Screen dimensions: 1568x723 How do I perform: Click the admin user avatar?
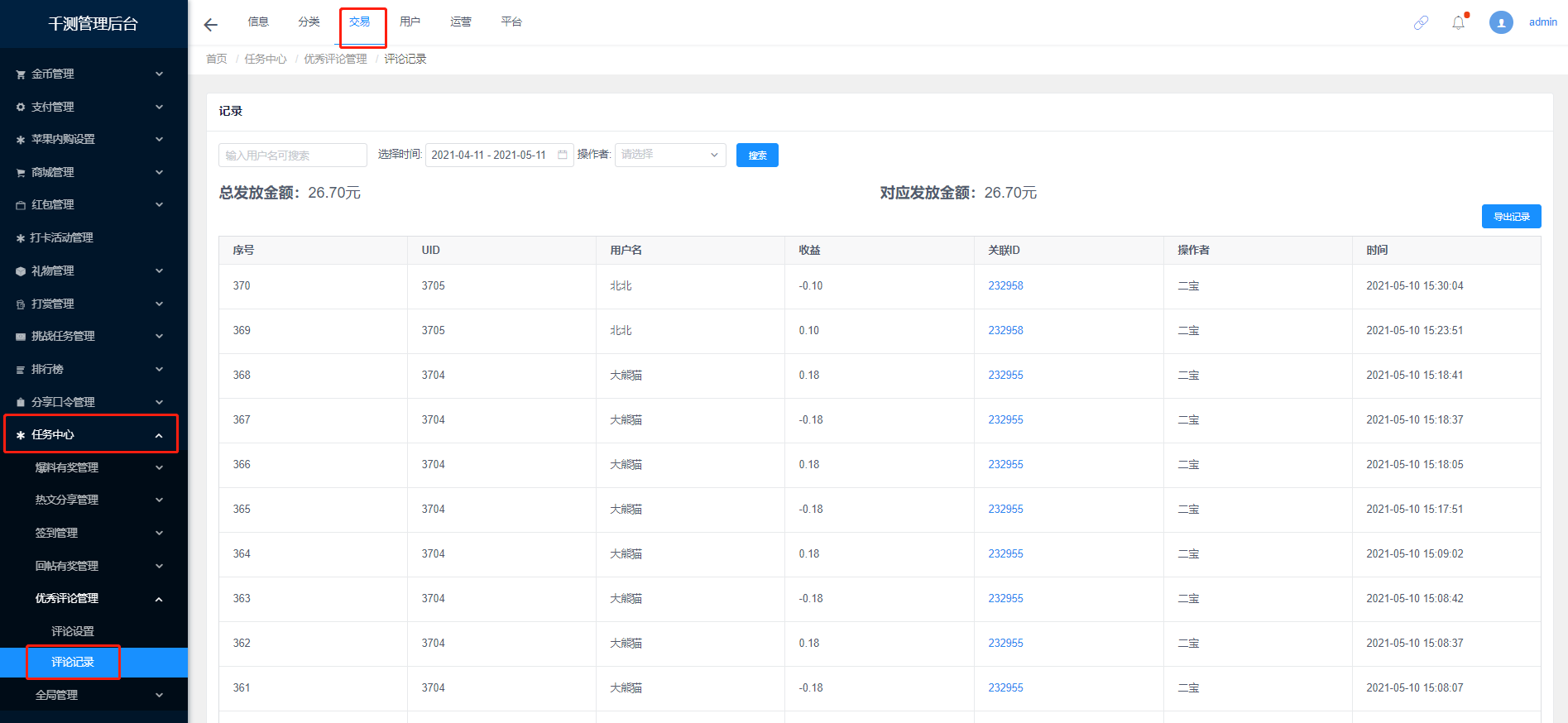1501,22
